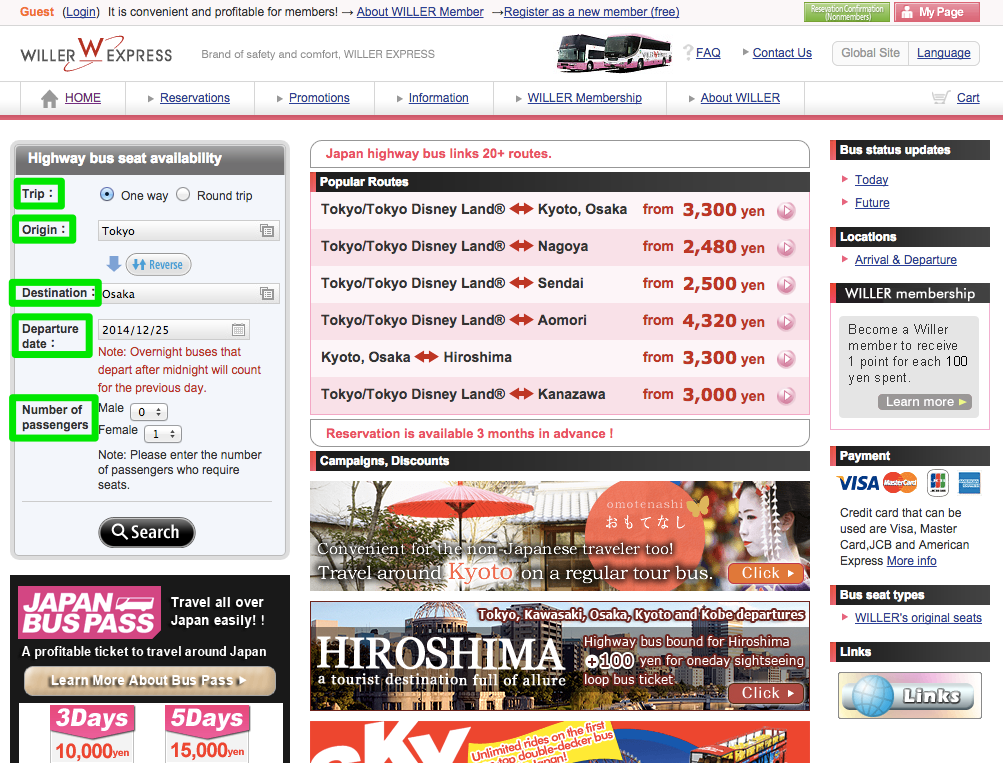Open the Male passenger count dropdown
The width and height of the screenshot is (1003, 763).
coord(151,412)
